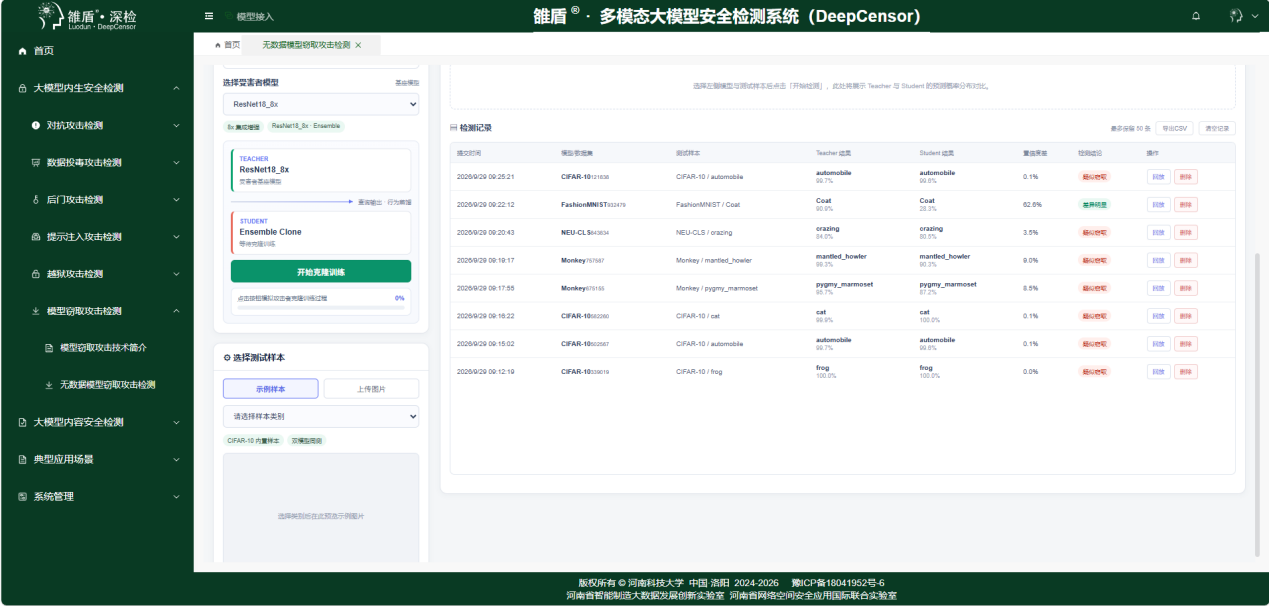Click the NEU-CLS / crazing sample cell

coord(705,232)
